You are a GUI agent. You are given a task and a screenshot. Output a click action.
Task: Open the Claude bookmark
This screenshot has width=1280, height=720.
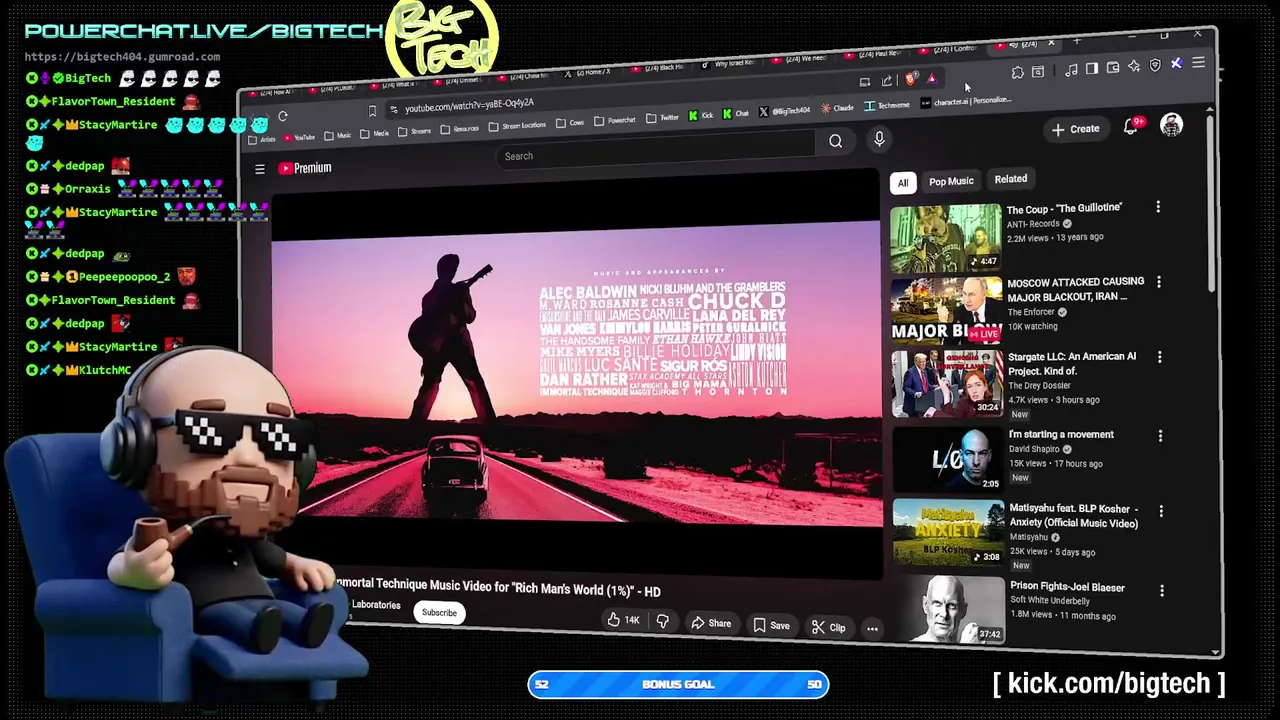[x=838, y=108]
